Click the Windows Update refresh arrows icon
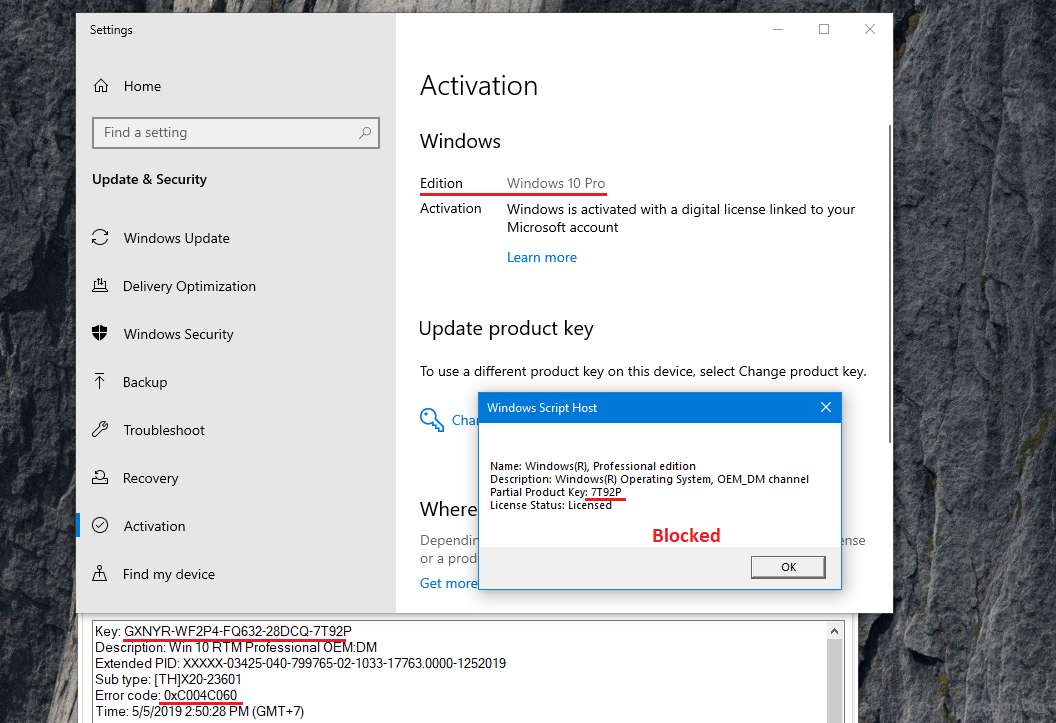Image resolution: width=1056 pixels, height=723 pixels. pyautogui.click(x=100, y=238)
